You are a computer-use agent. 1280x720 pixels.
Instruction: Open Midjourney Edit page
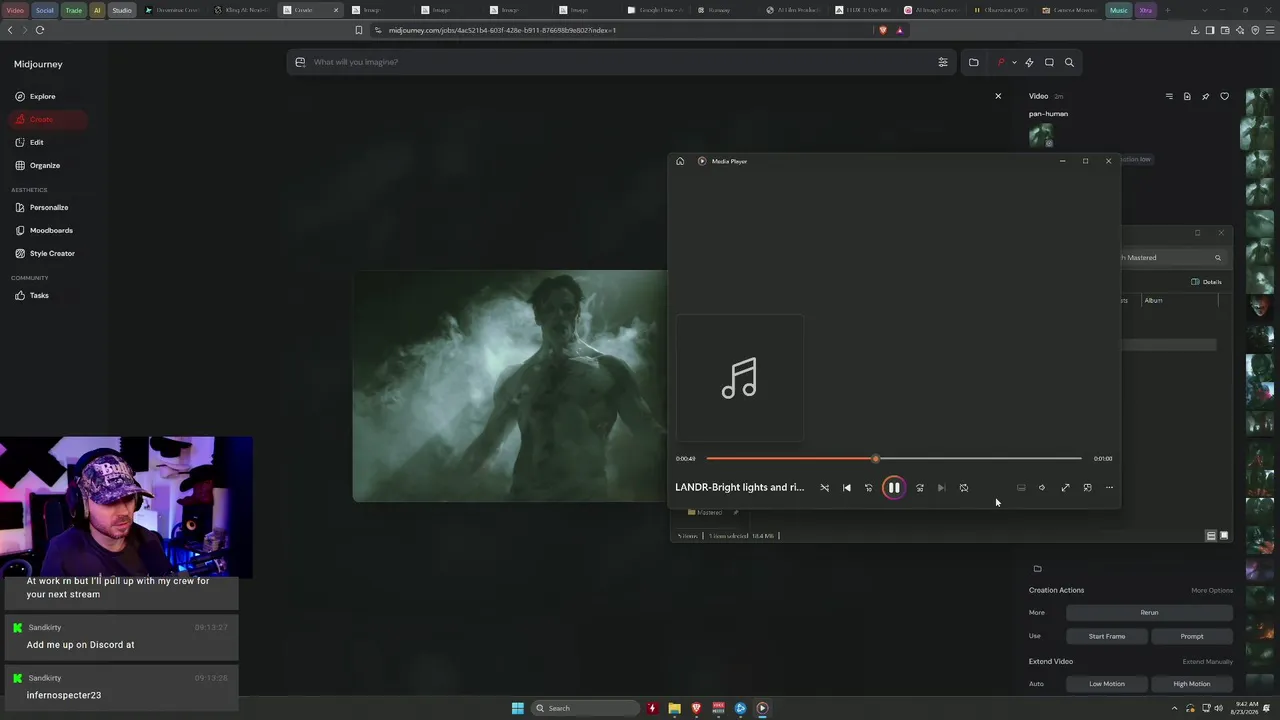30,142
